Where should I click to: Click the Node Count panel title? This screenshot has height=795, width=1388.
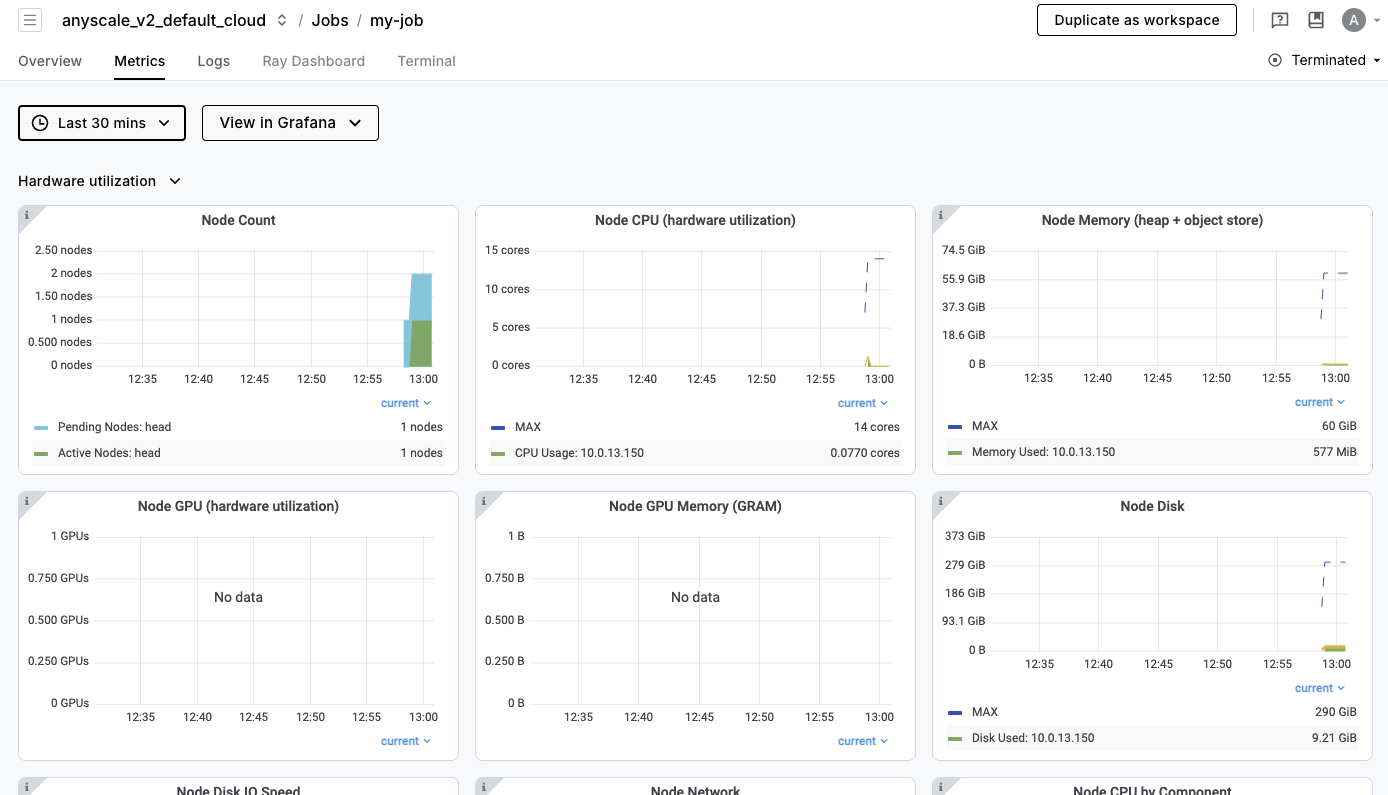tap(238, 220)
